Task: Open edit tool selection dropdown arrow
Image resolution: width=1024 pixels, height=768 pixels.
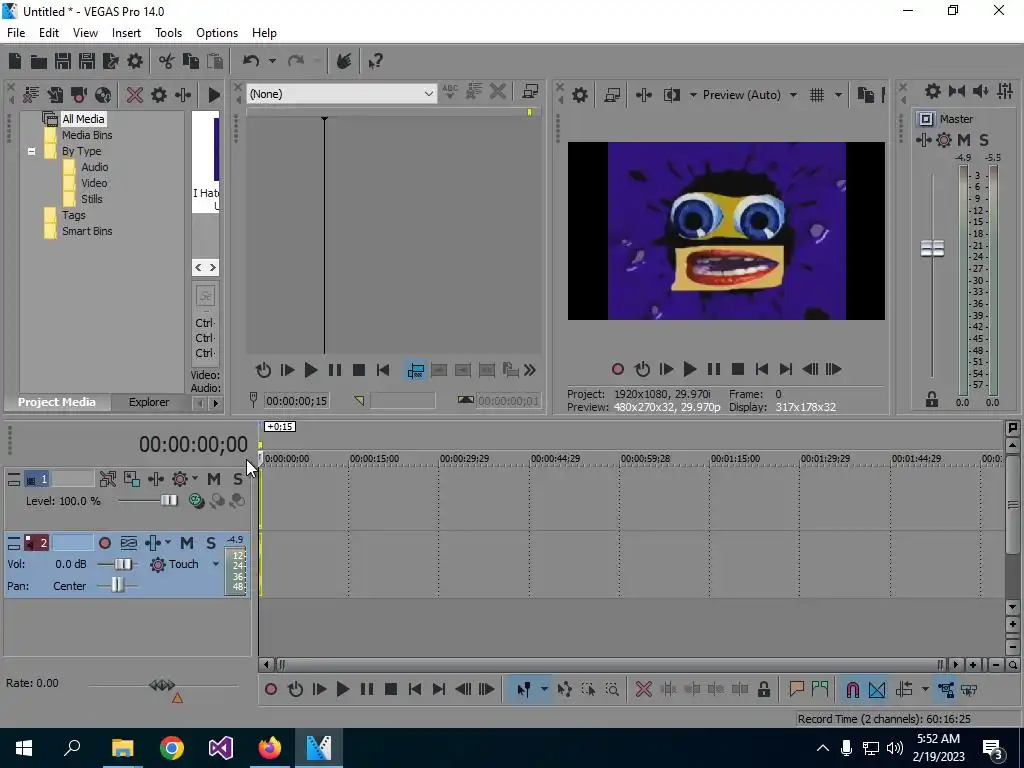Action: (x=543, y=690)
